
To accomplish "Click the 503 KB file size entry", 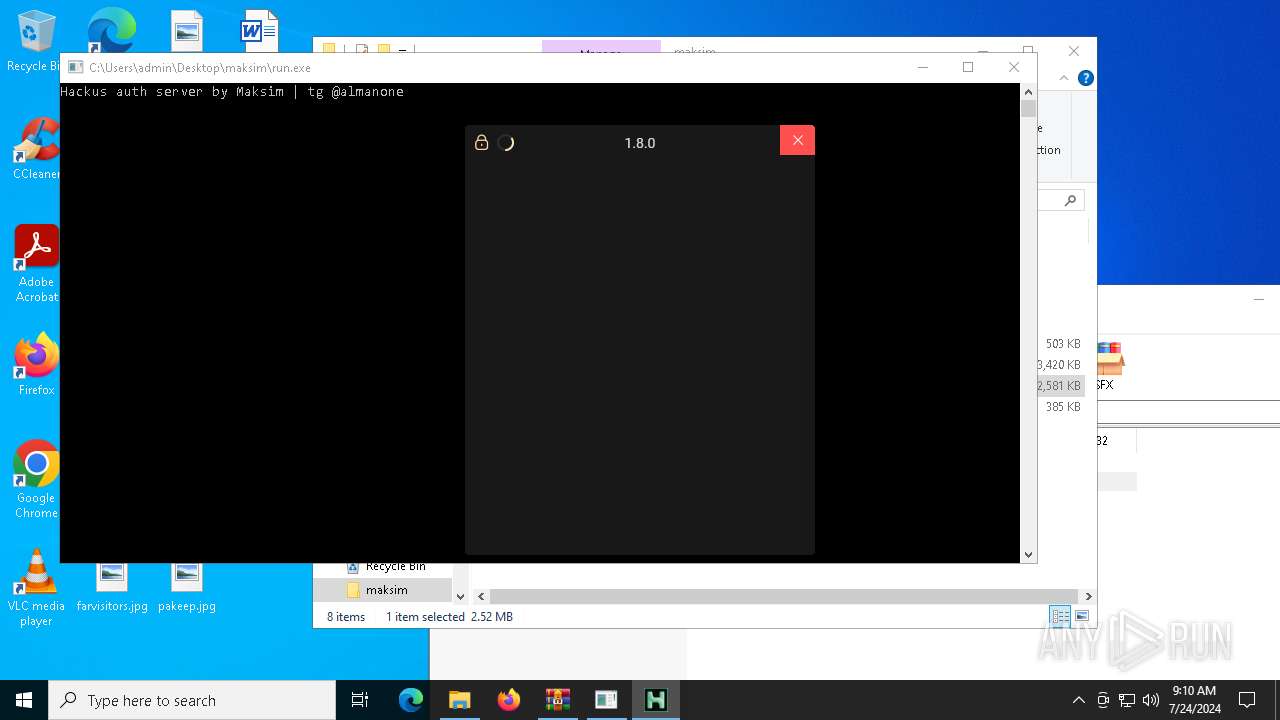I will (1063, 343).
